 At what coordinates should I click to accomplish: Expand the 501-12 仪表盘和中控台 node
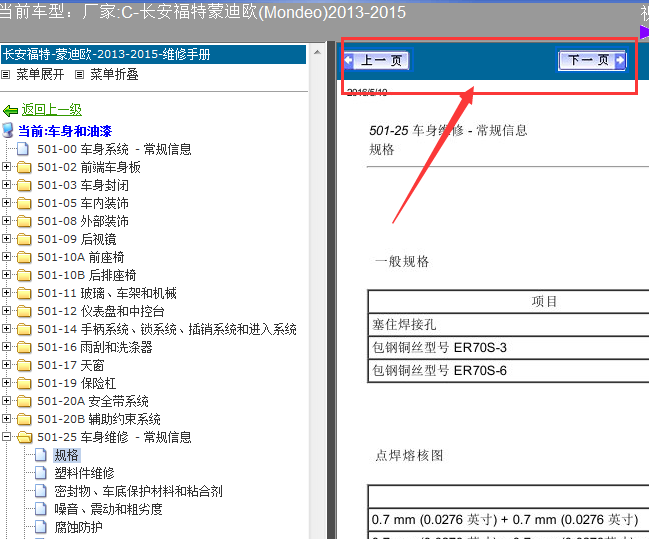pos(6,310)
